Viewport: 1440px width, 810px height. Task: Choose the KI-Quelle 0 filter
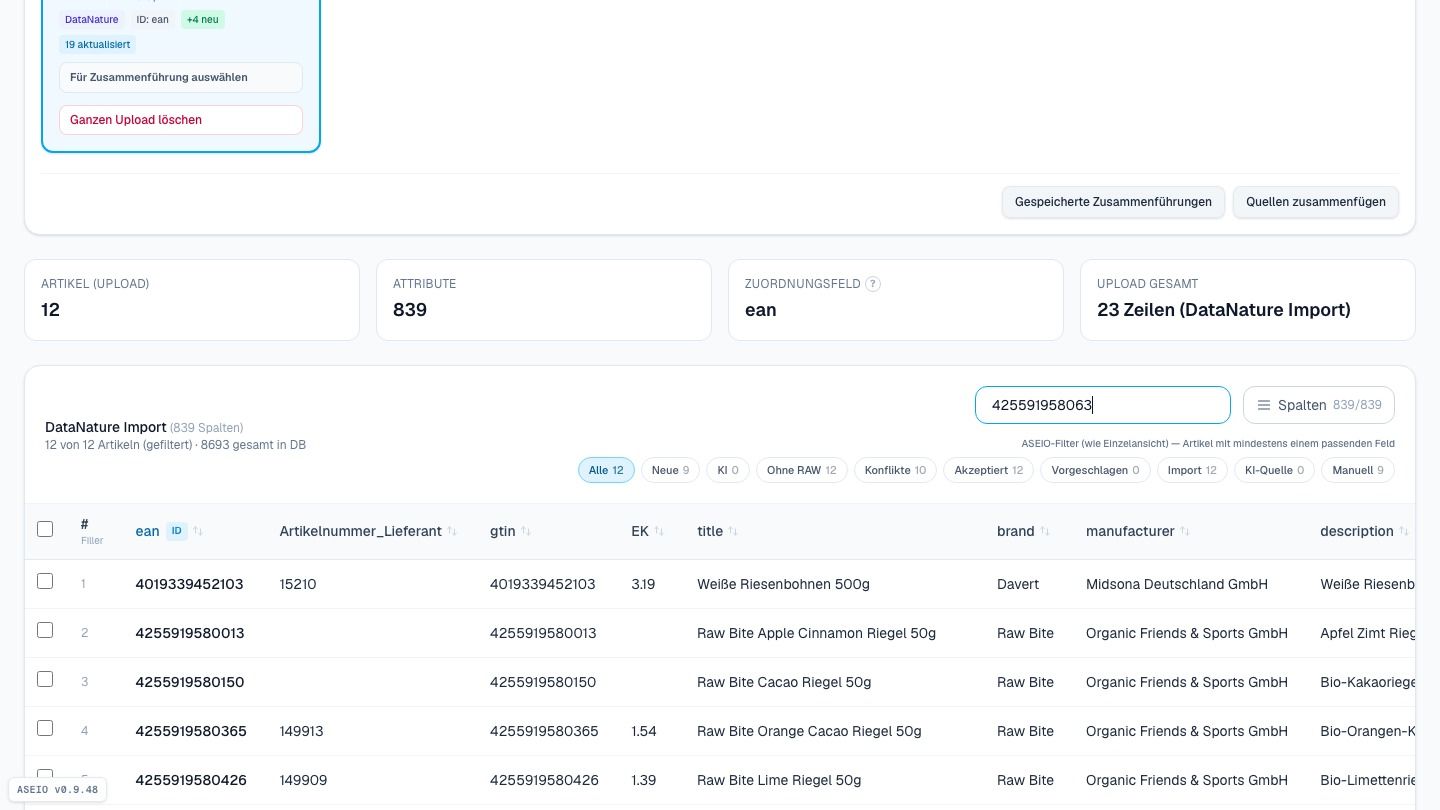coord(1274,470)
